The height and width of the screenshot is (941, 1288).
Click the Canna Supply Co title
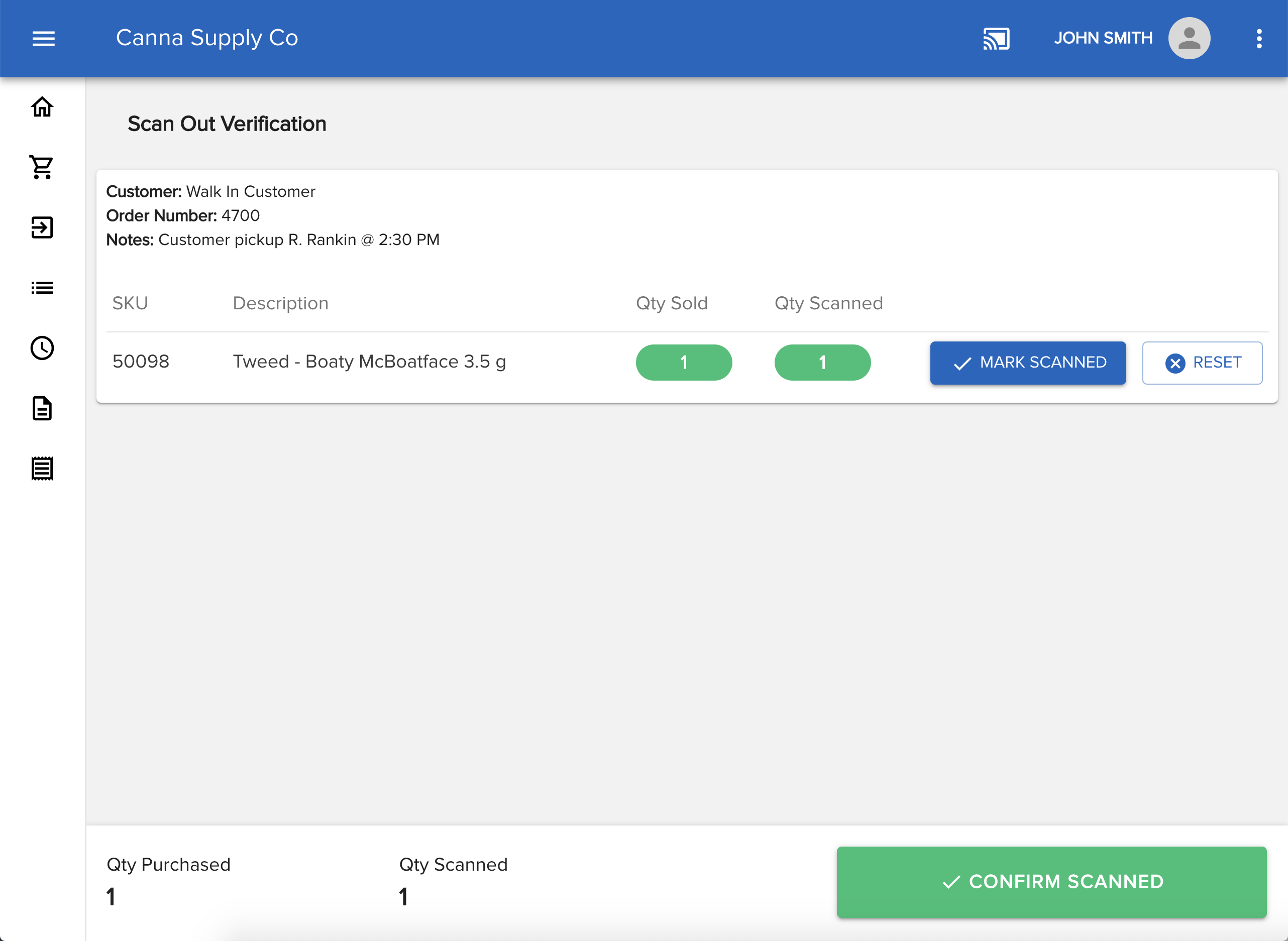point(207,38)
